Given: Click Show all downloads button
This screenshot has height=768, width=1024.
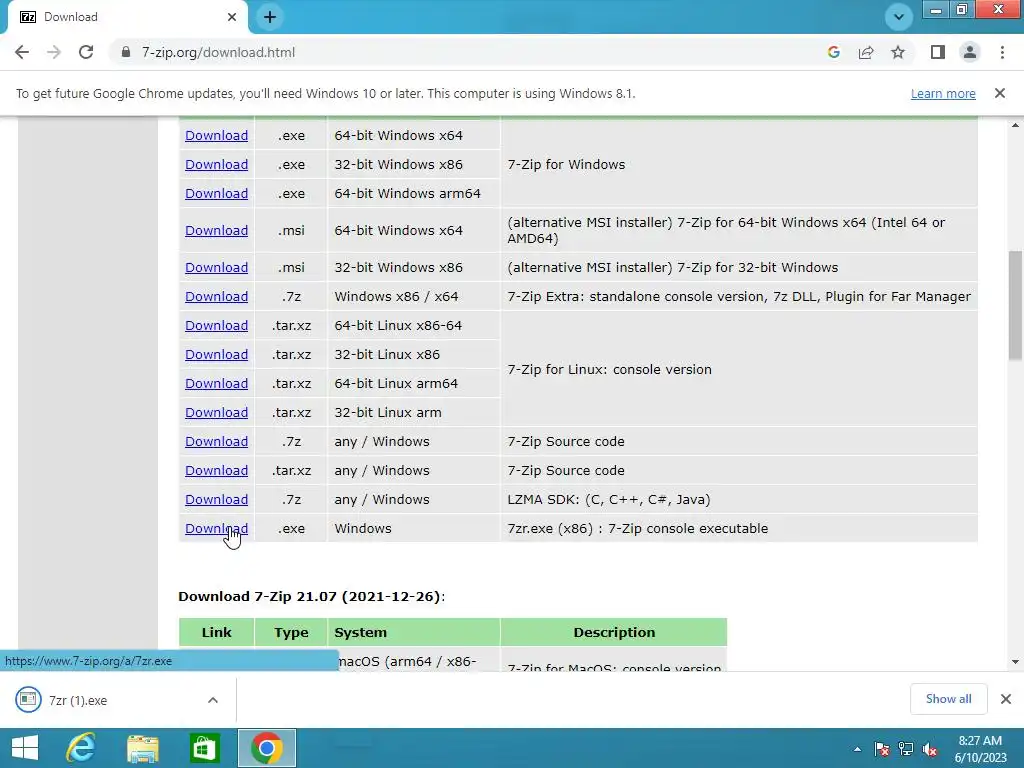Looking at the screenshot, I should tap(948, 699).
